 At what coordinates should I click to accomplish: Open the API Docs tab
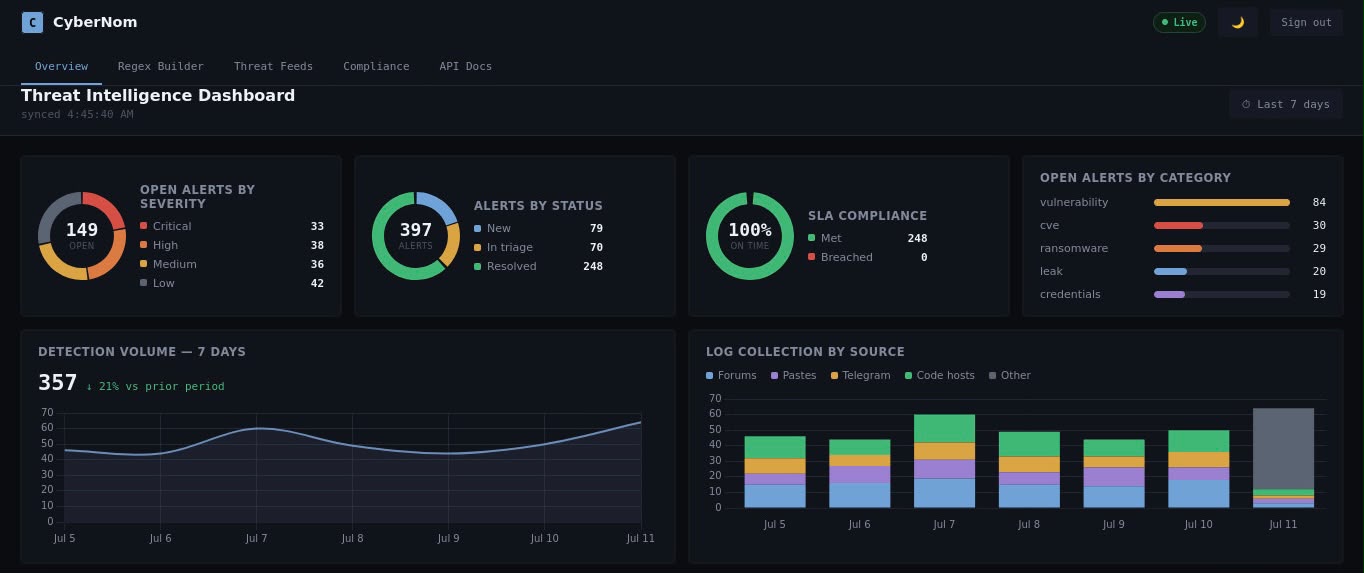click(466, 66)
